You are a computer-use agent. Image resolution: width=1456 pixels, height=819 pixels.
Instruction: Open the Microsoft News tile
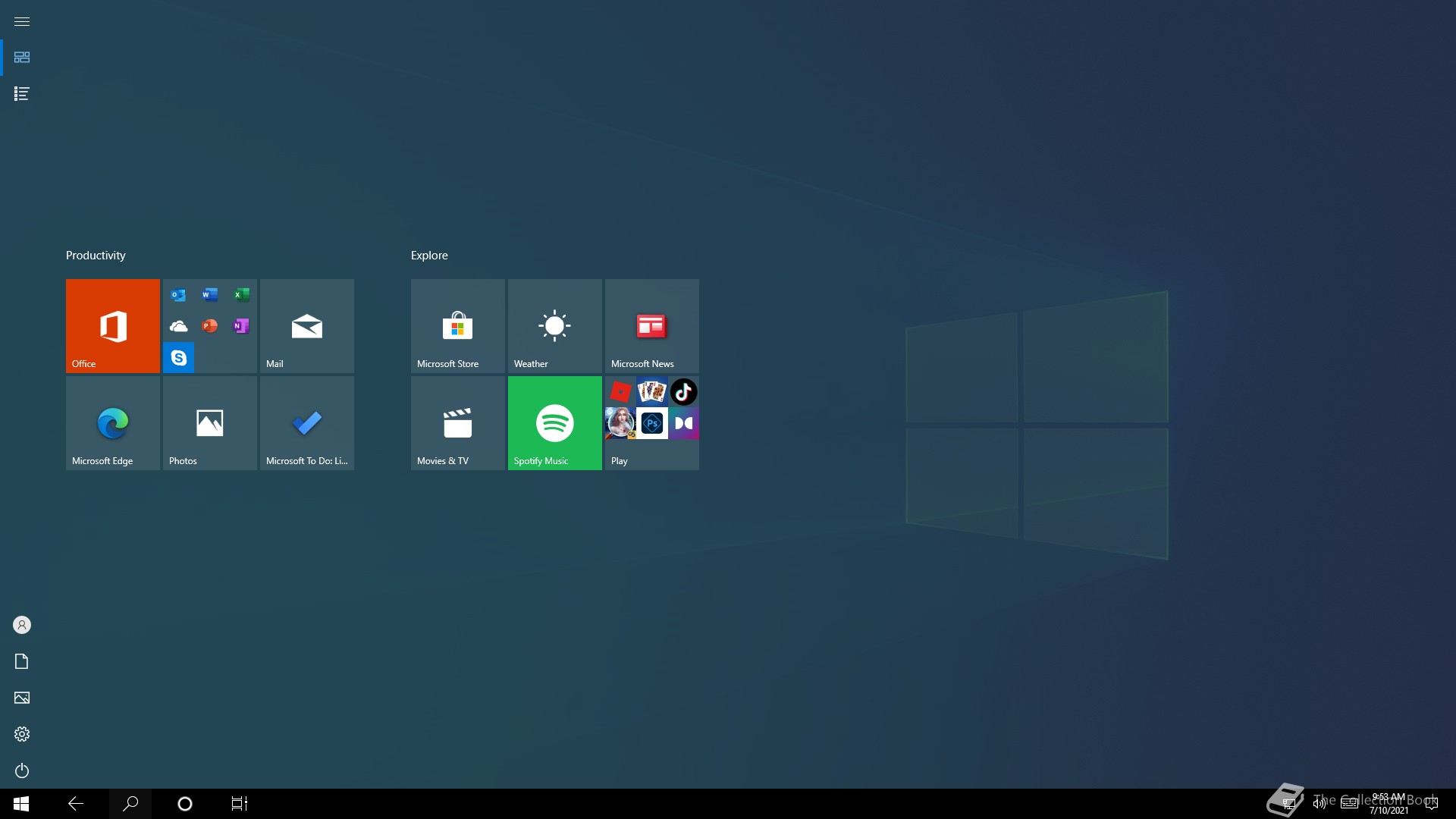pyautogui.click(x=652, y=326)
